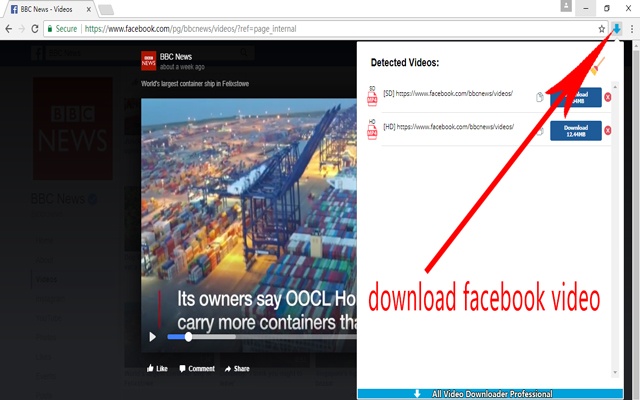Click the Chrome profile avatar icon
The image size is (640, 400).
[566, 6]
